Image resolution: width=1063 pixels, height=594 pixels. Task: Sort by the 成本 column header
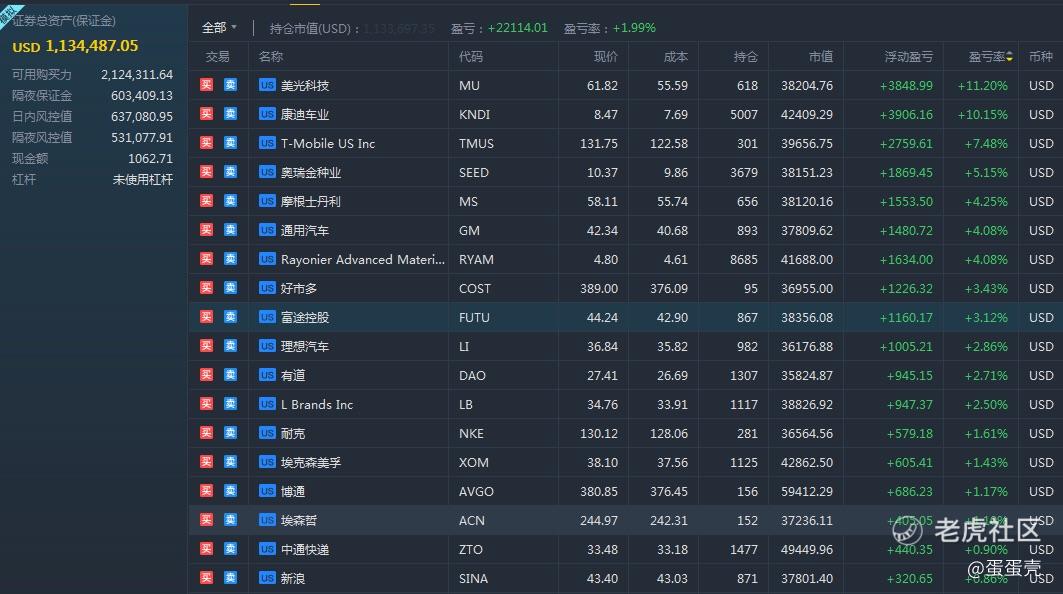click(676, 56)
